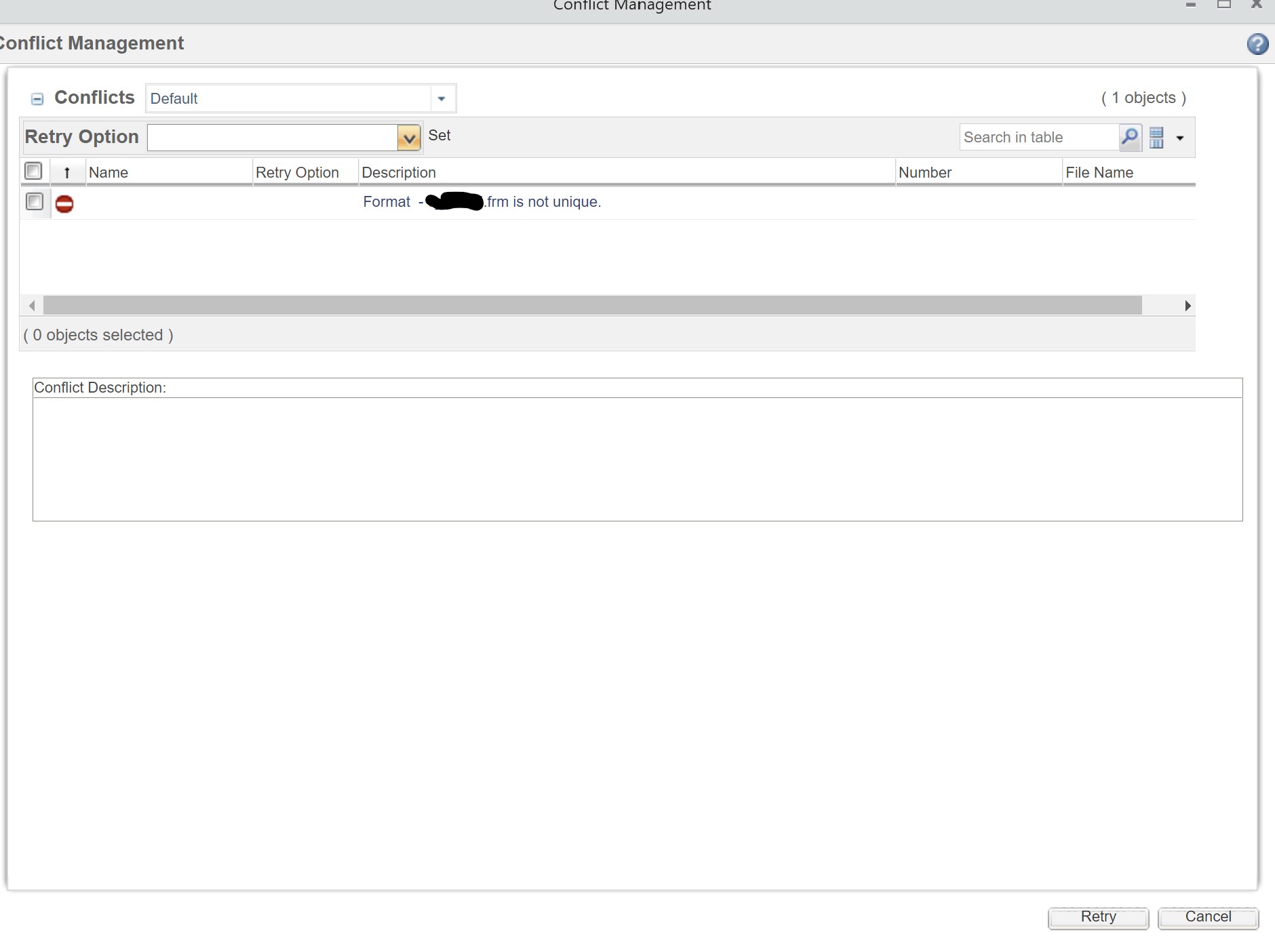Check the select-all checkbox in the table header
Image resolution: width=1275 pixels, height=952 pixels.
pos(33,171)
